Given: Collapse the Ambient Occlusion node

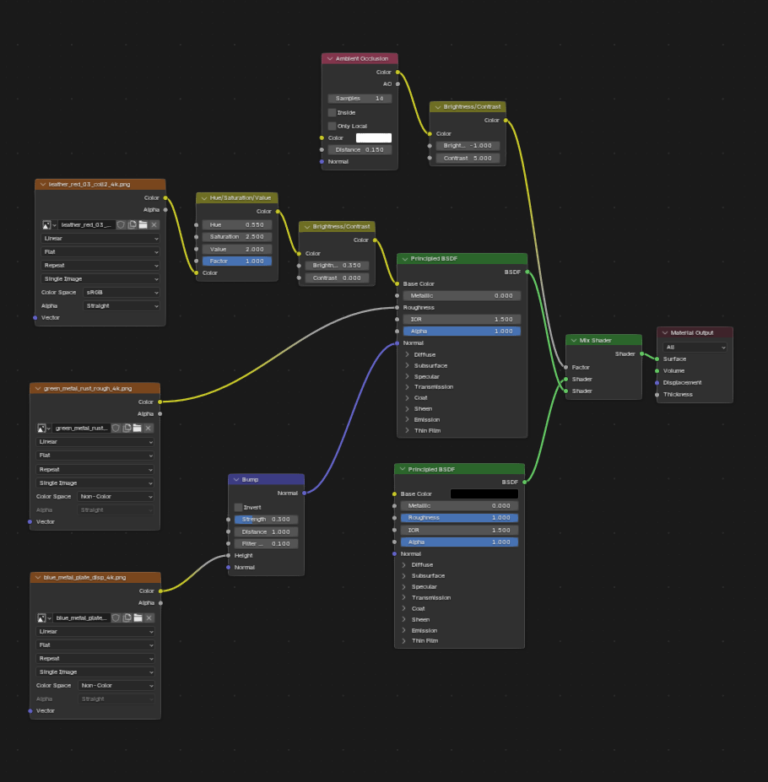Looking at the screenshot, I should (x=330, y=59).
